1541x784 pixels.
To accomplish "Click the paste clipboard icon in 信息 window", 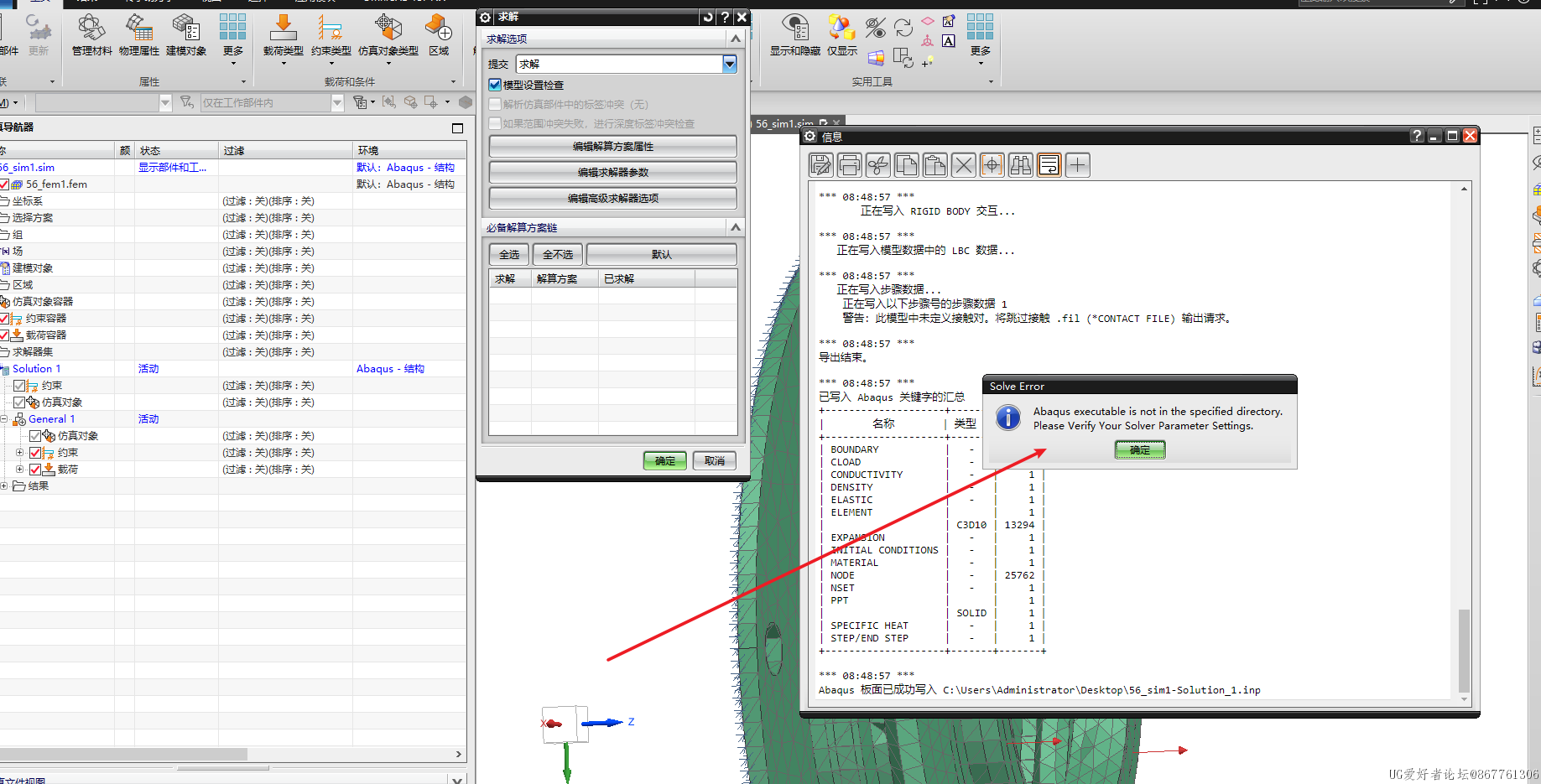I will click(x=935, y=165).
